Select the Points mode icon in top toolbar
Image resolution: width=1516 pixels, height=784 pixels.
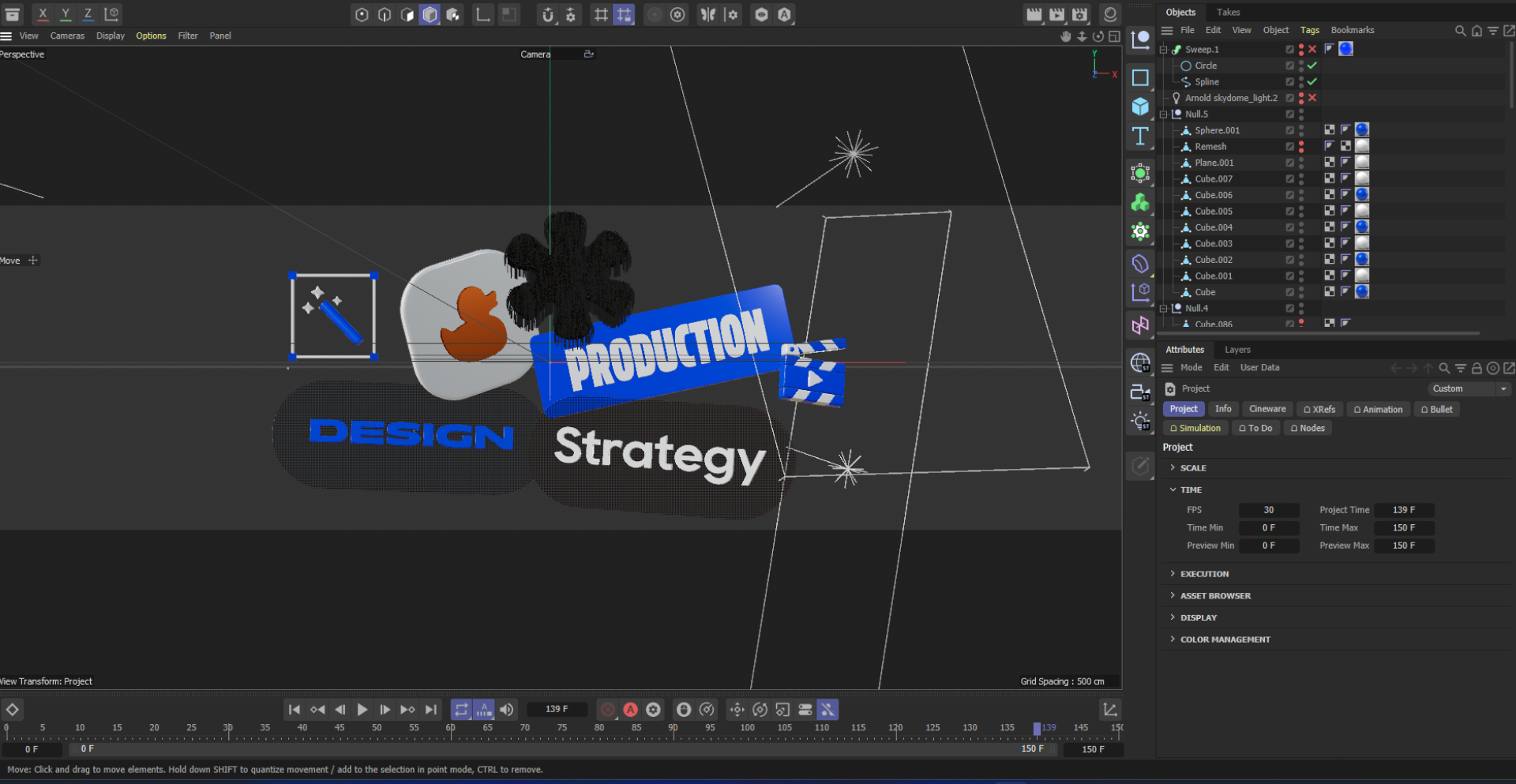tap(362, 14)
